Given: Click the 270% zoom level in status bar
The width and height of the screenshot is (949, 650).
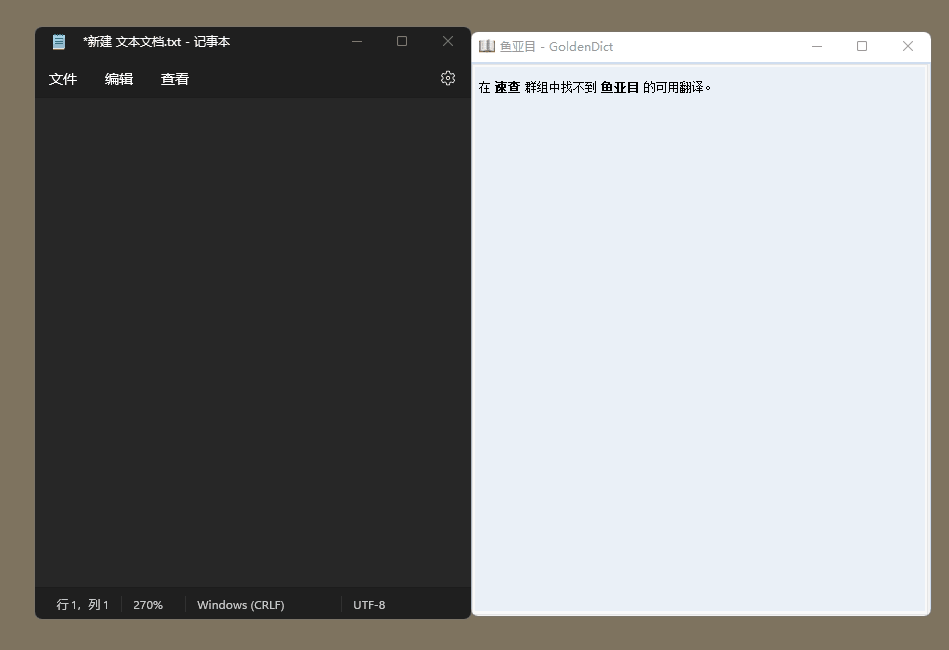Looking at the screenshot, I should tap(148, 605).
